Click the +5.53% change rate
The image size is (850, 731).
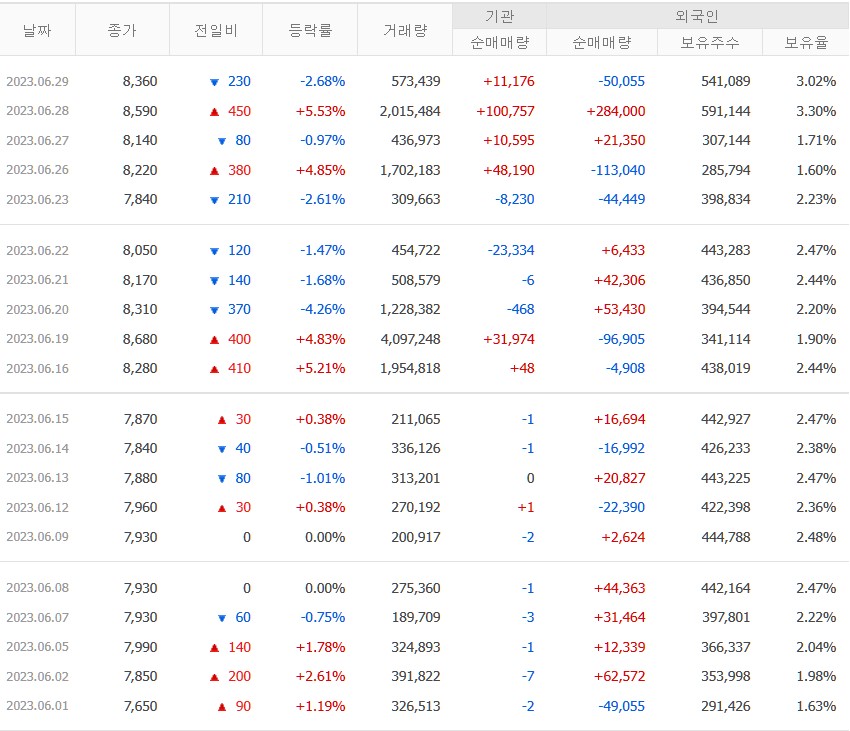coord(320,111)
